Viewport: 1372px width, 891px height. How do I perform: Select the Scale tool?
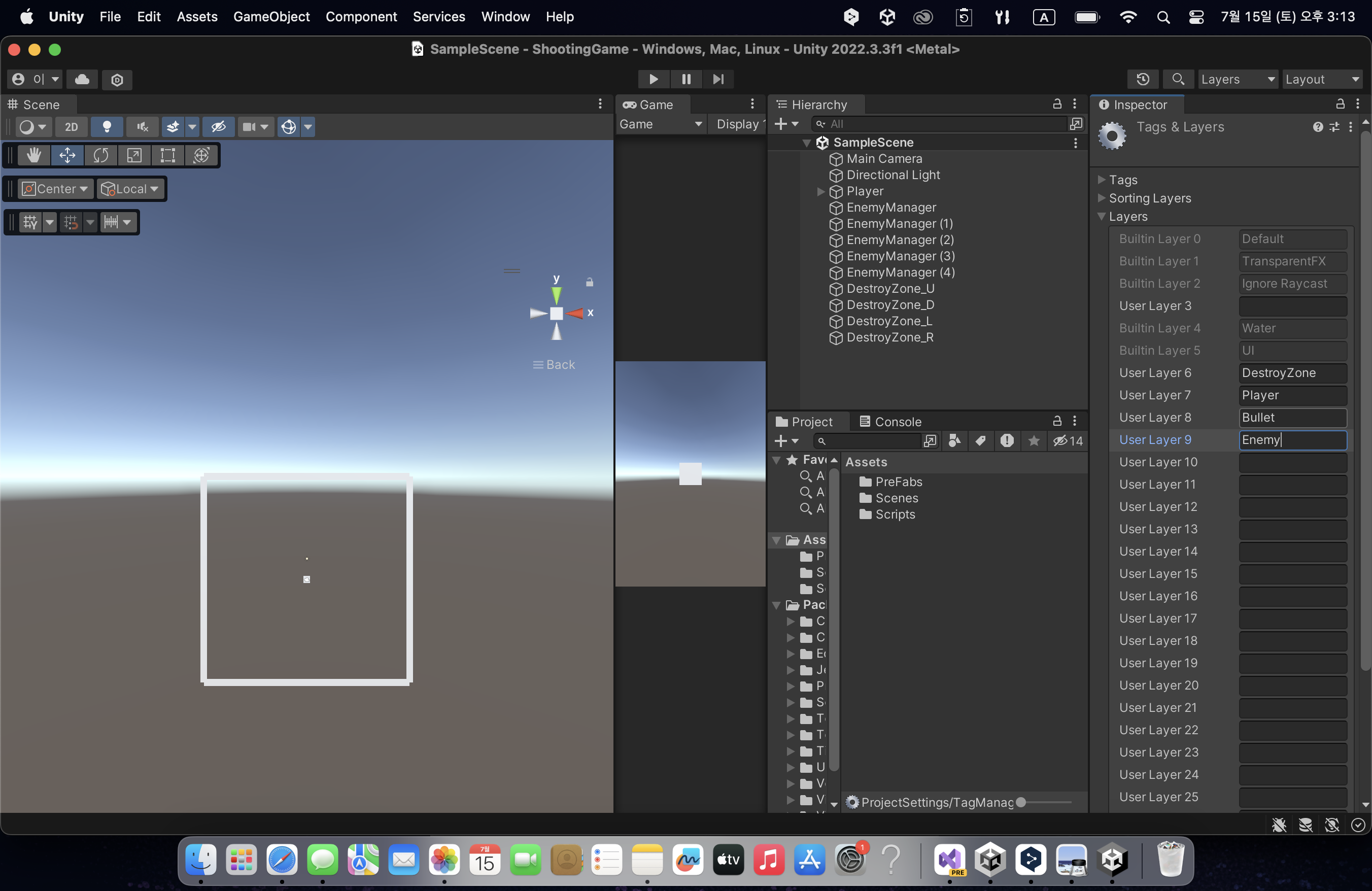[x=134, y=155]
